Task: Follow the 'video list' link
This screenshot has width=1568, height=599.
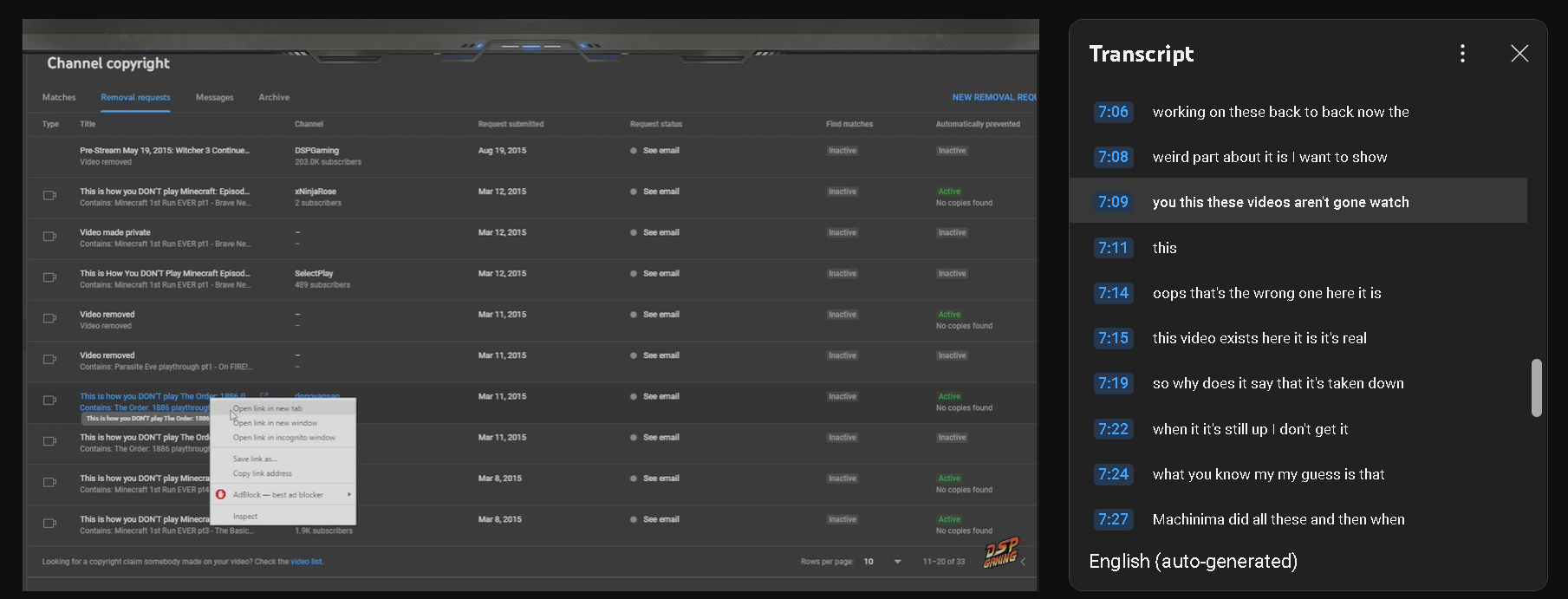Action: tap(306, 562)
